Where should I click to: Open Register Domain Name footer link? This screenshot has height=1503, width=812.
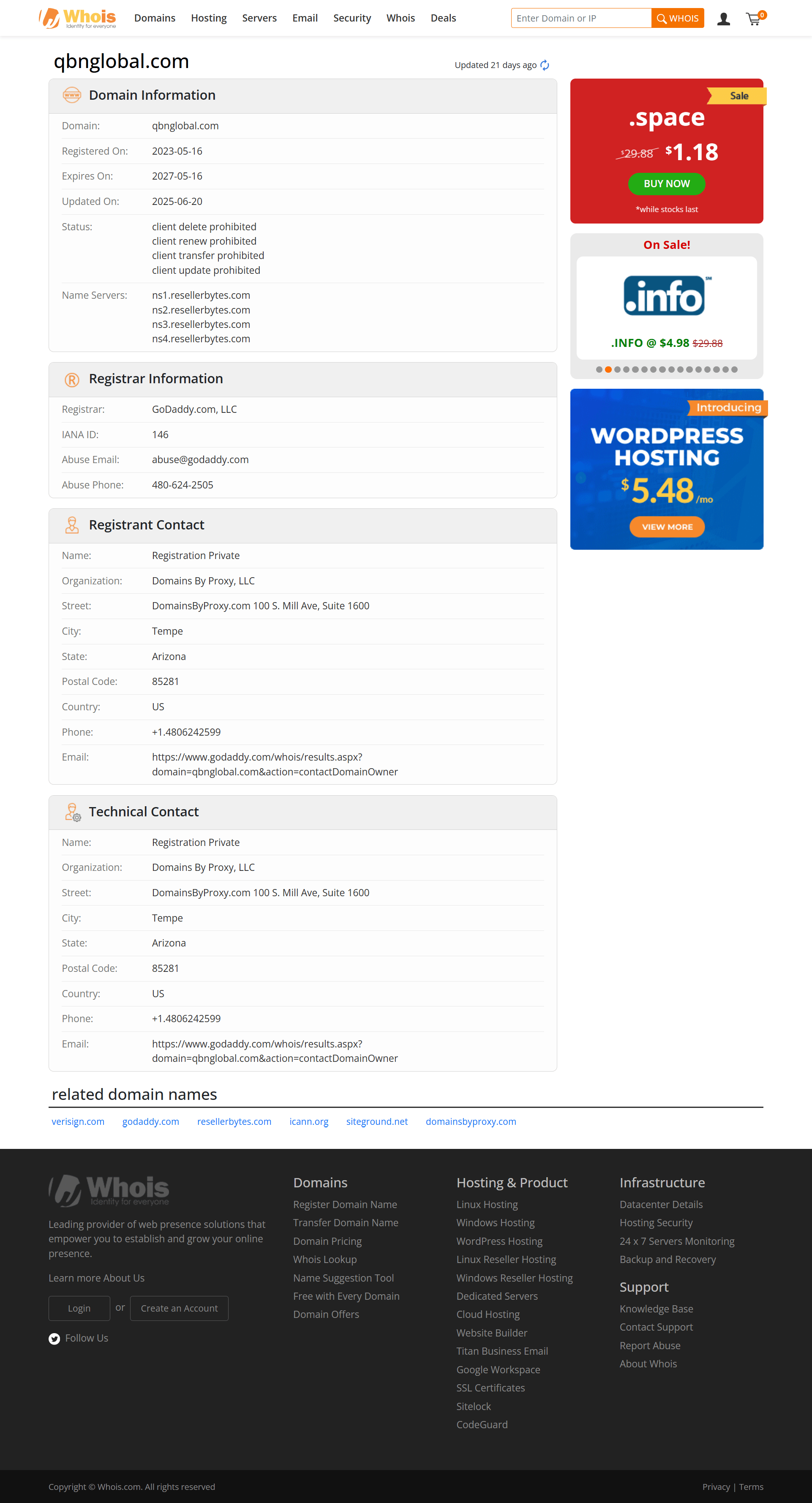(x=345, y=1204)
